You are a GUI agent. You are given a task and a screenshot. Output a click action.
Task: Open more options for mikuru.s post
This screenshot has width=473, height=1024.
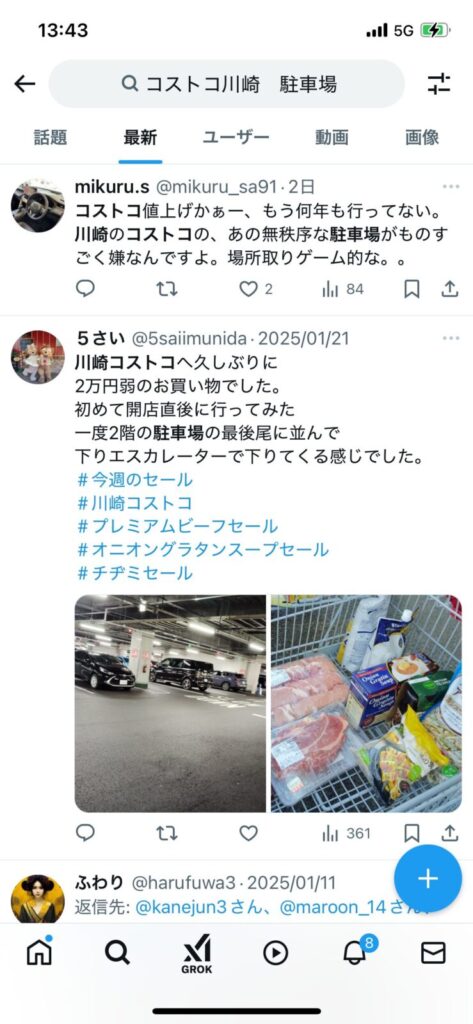point(451,187)
